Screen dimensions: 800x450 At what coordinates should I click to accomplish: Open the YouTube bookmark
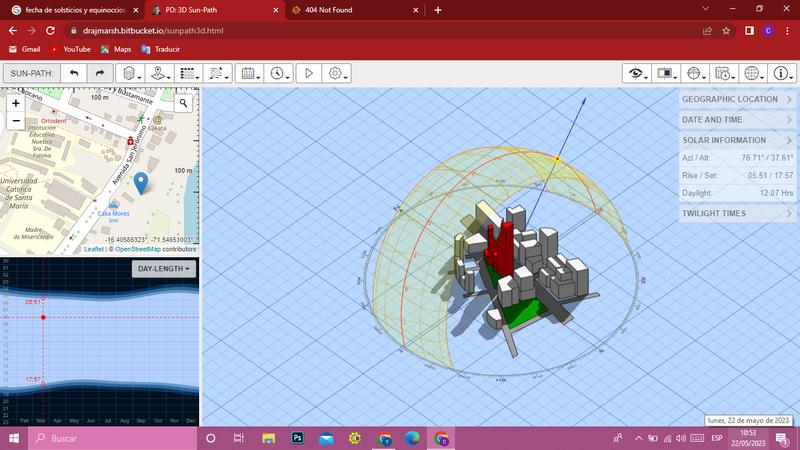coord(70,49)
